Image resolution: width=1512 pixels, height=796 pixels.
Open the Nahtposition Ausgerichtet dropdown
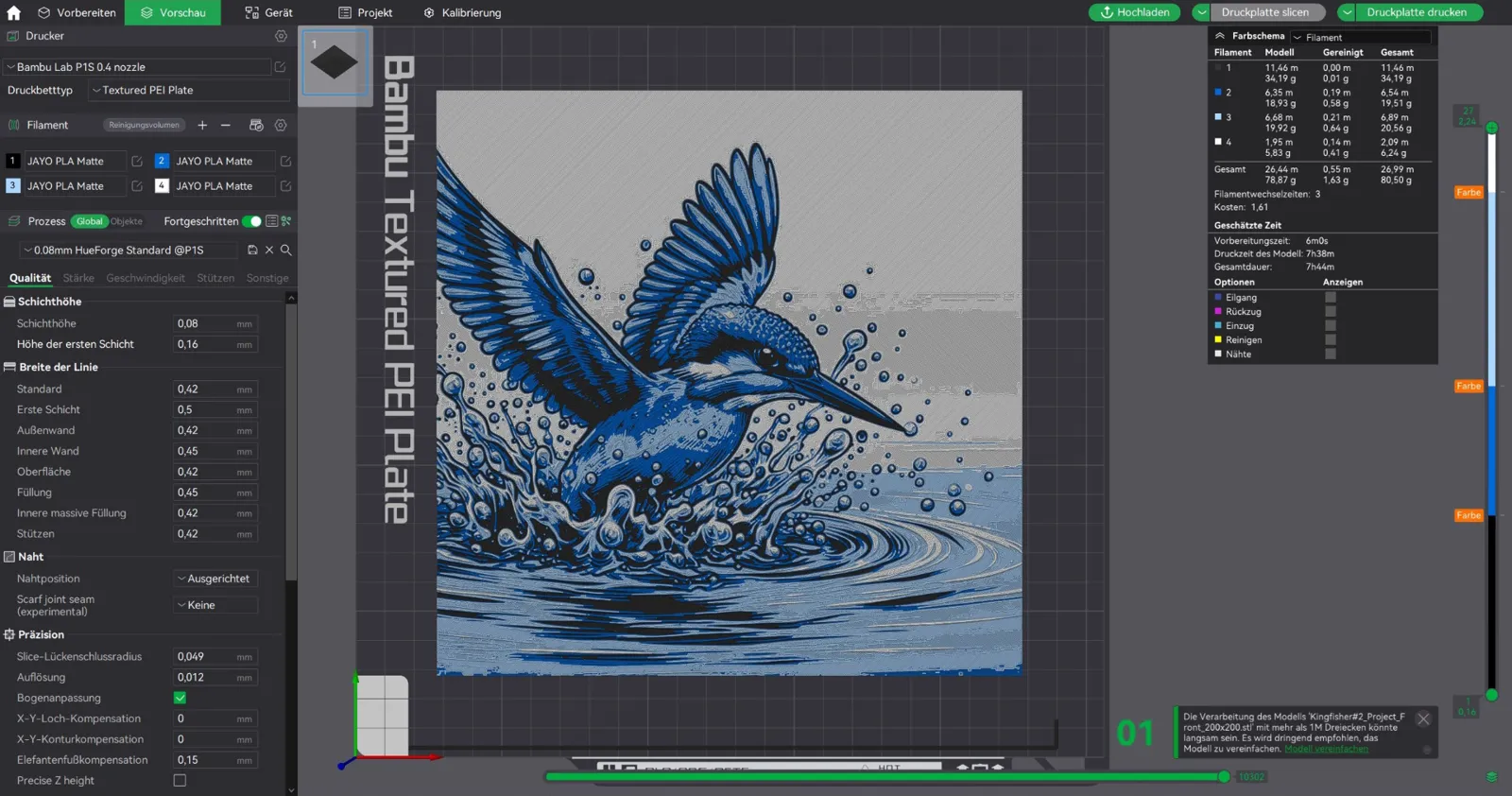pyautogui.click(x=215, y=579)
